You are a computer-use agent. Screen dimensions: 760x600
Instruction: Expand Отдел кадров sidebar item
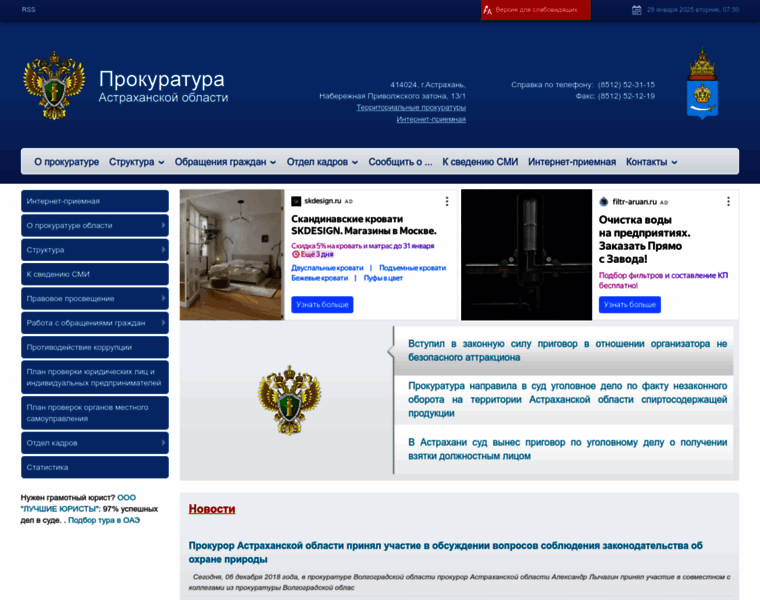point(95,443)
